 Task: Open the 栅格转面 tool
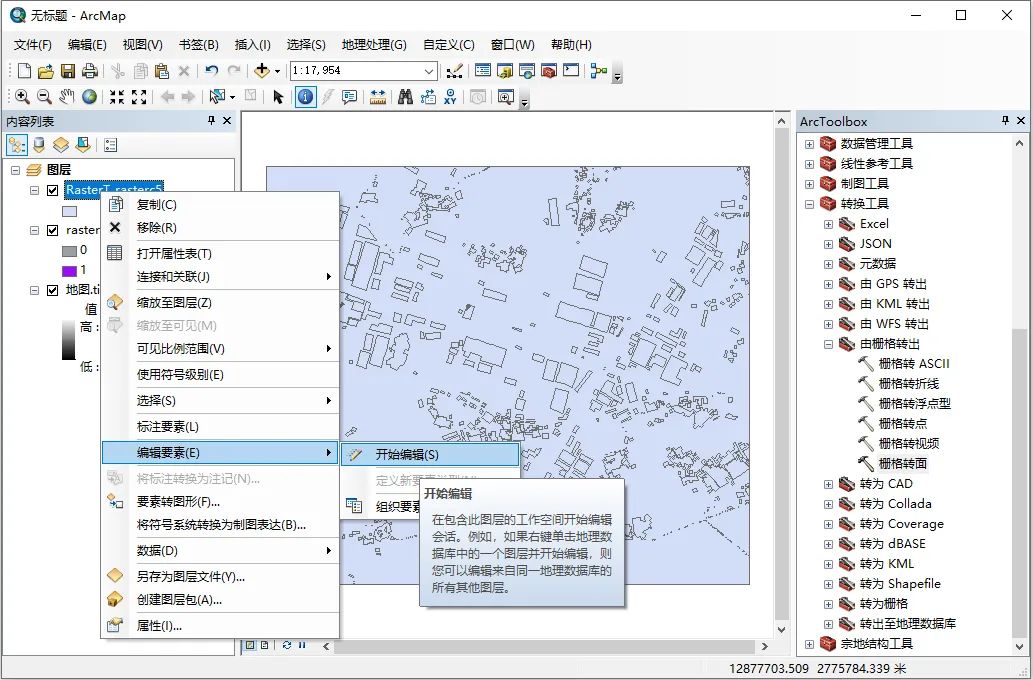click(903, 463)
